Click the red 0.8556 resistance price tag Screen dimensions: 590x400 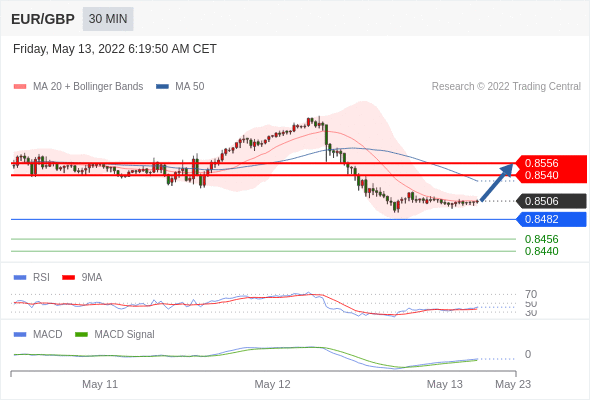tap(551, 163)
